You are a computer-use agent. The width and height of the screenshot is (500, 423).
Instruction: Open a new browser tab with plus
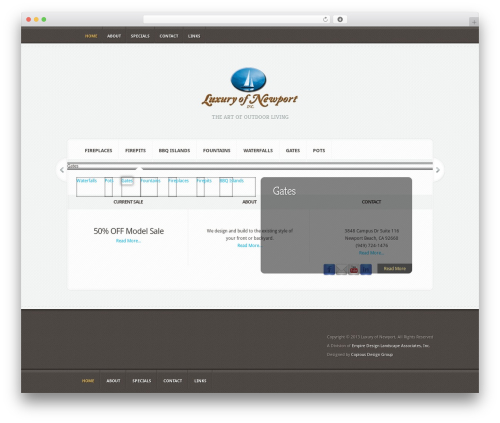pyautogui.click(x=474, y=22)
